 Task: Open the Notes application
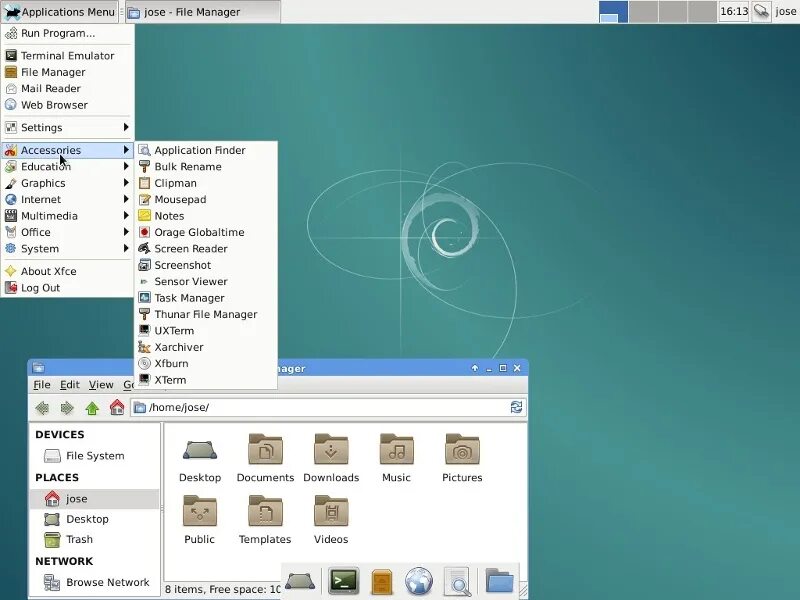(206, 216)
